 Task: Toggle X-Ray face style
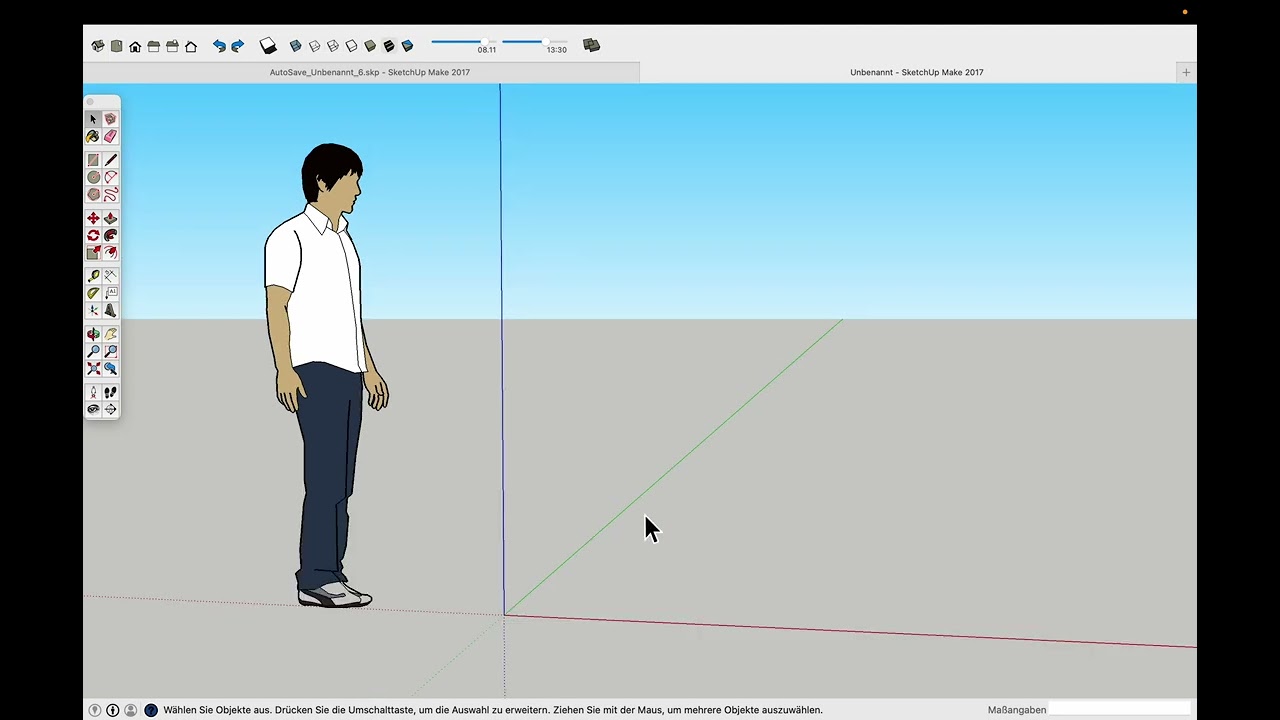click(296, 46)
